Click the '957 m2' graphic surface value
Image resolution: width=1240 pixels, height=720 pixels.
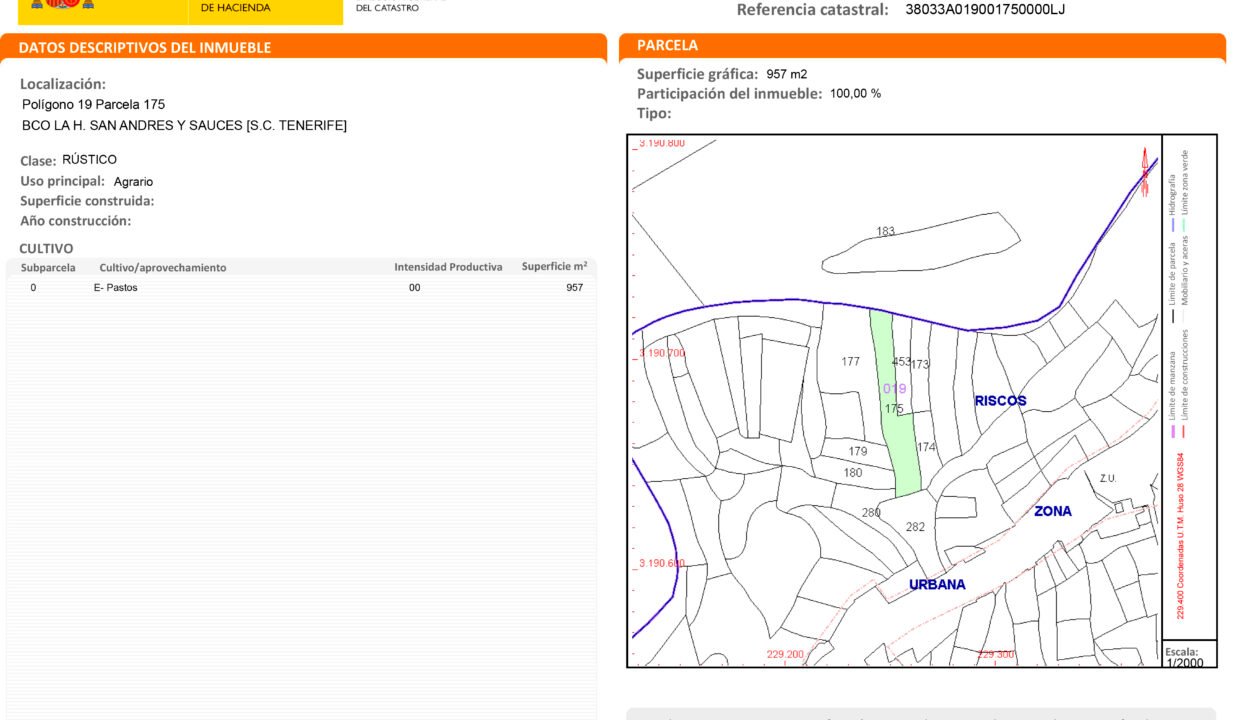[787, 74]
